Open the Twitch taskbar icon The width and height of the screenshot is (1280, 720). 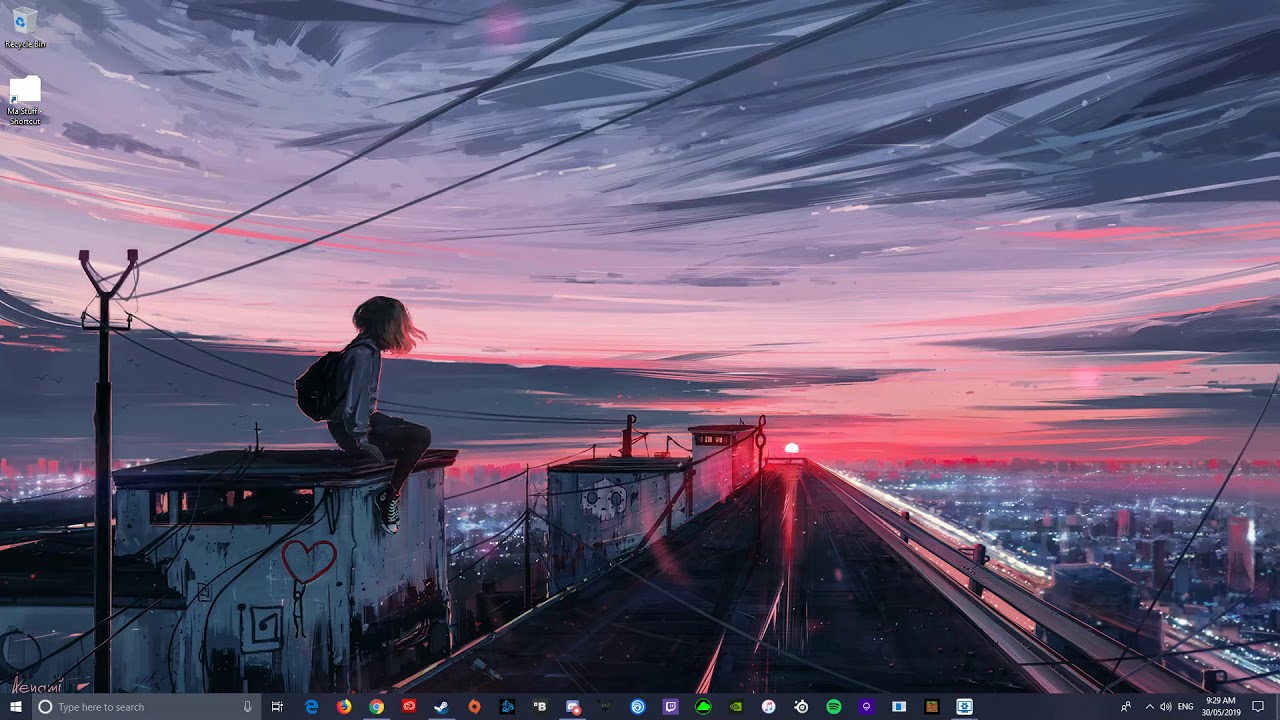coord(670,707)
